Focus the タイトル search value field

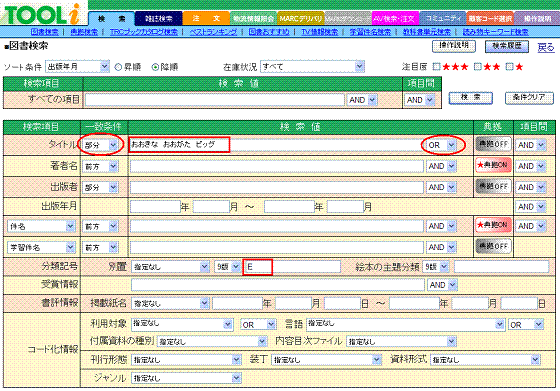coord(277,145)
